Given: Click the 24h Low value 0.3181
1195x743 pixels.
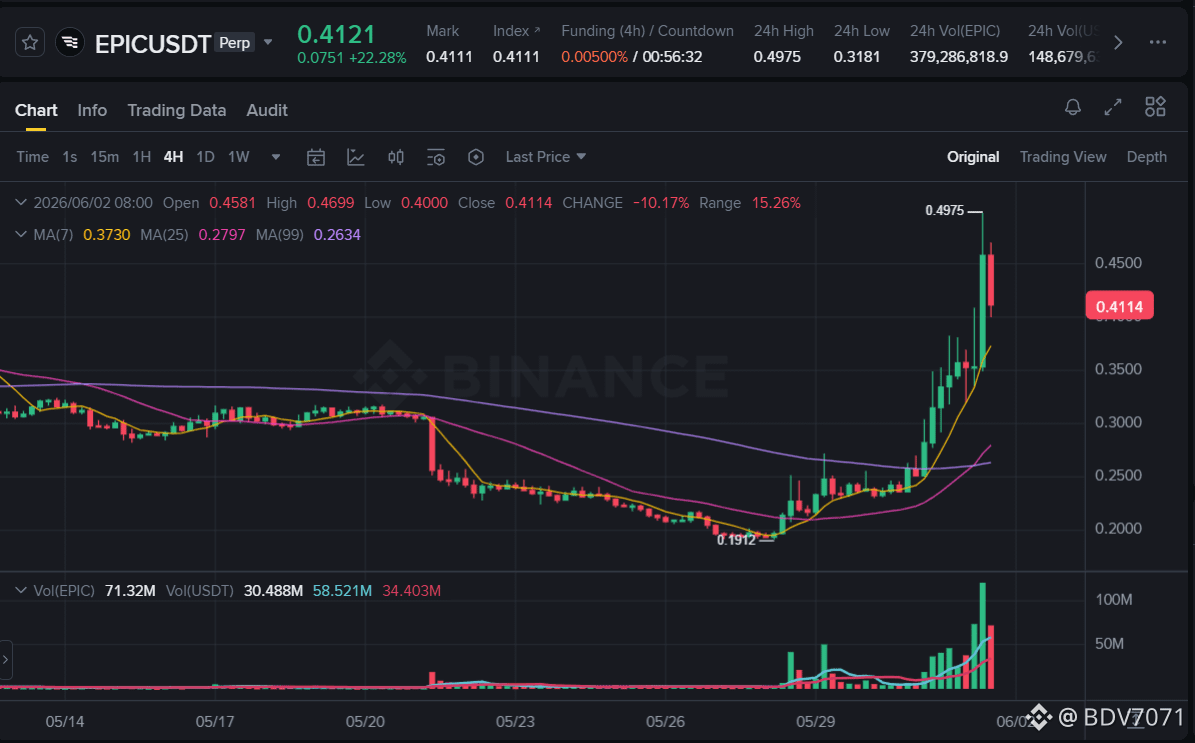Looking at the screenshot, I should pos(857,57).
